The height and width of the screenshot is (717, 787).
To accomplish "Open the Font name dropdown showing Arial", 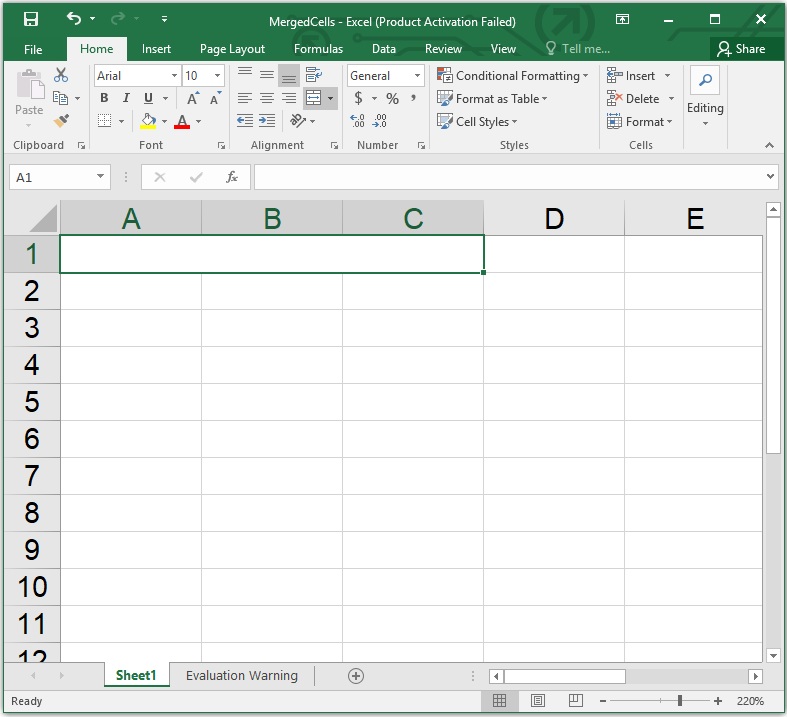I will click(174, 75).
